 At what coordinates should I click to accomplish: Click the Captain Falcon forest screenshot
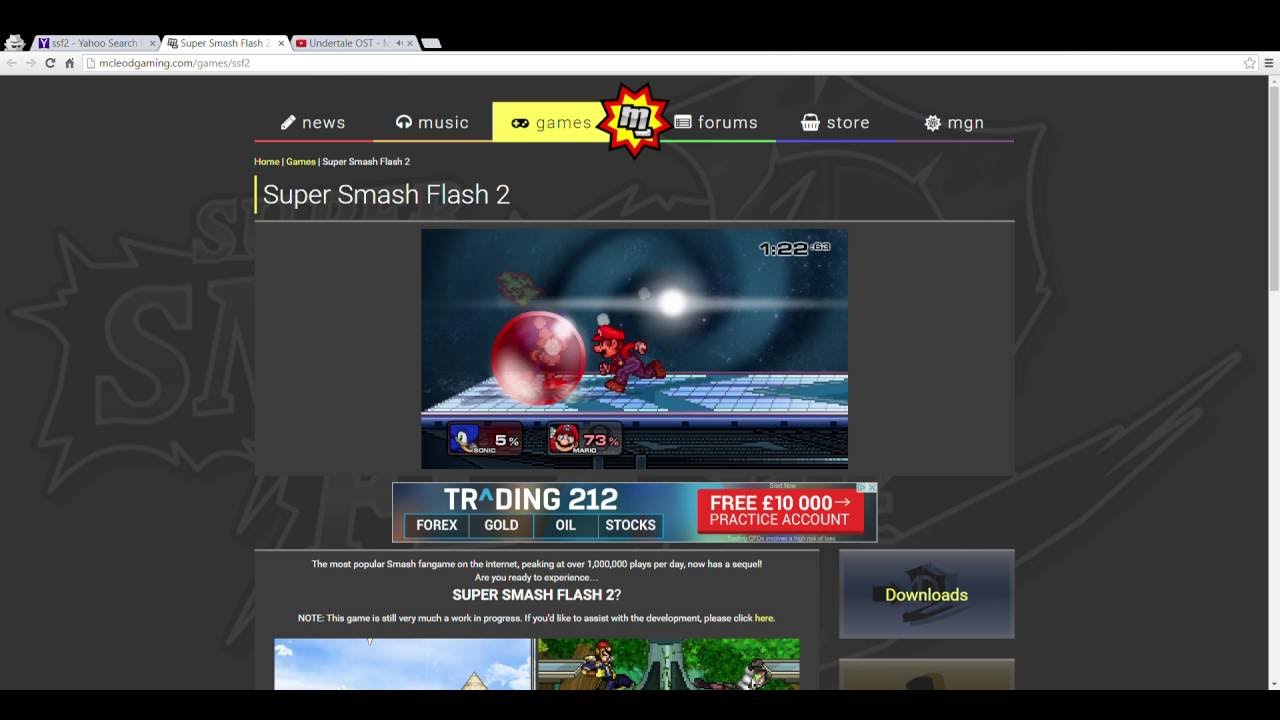pos(668,664)
